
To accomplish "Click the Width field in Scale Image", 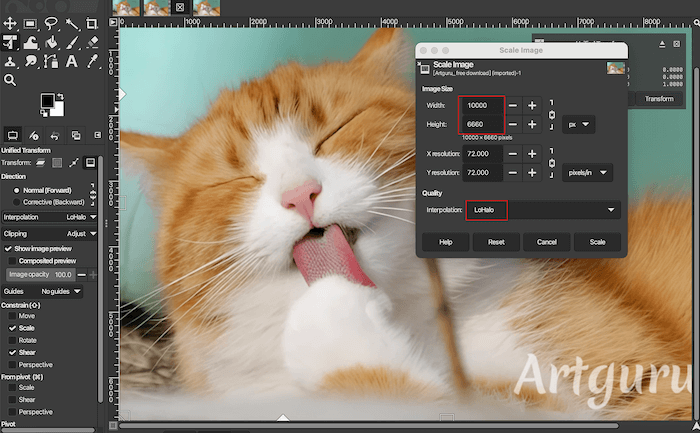I will (x=482, y=105).
